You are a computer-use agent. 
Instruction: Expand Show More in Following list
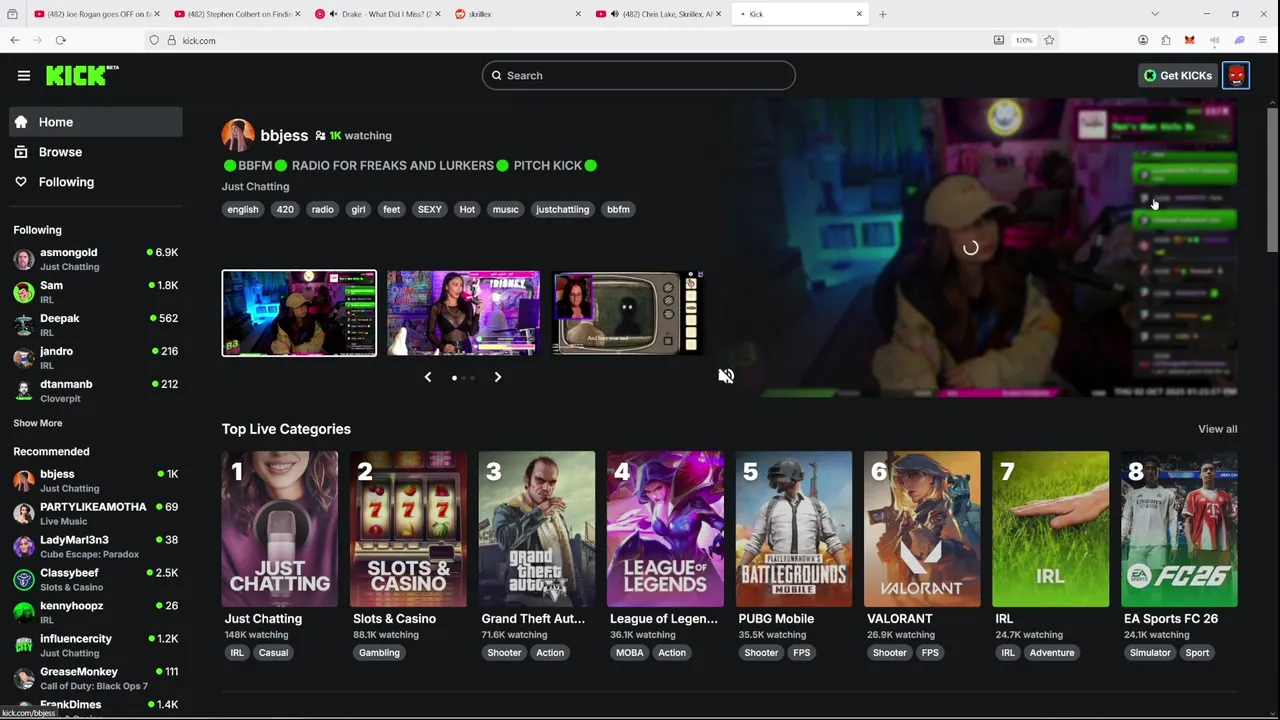[x=38, y=423]
